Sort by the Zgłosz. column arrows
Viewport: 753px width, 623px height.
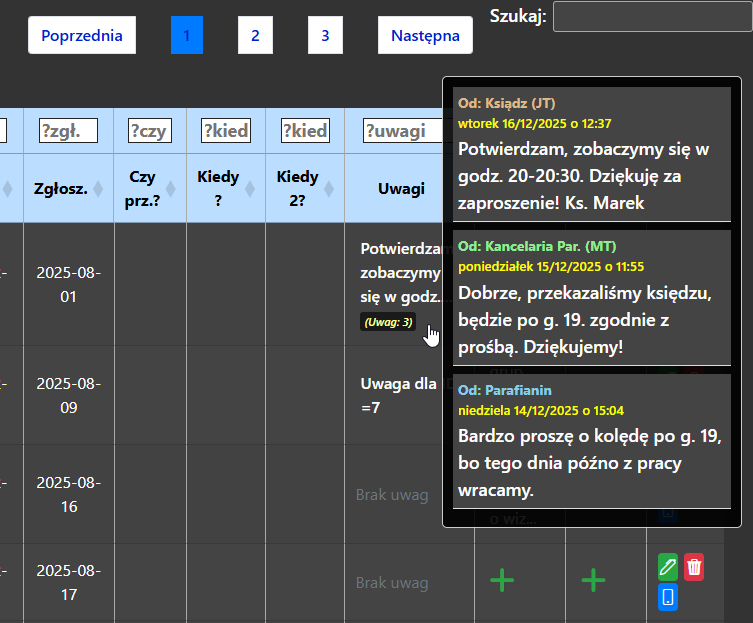click(98, 188)
